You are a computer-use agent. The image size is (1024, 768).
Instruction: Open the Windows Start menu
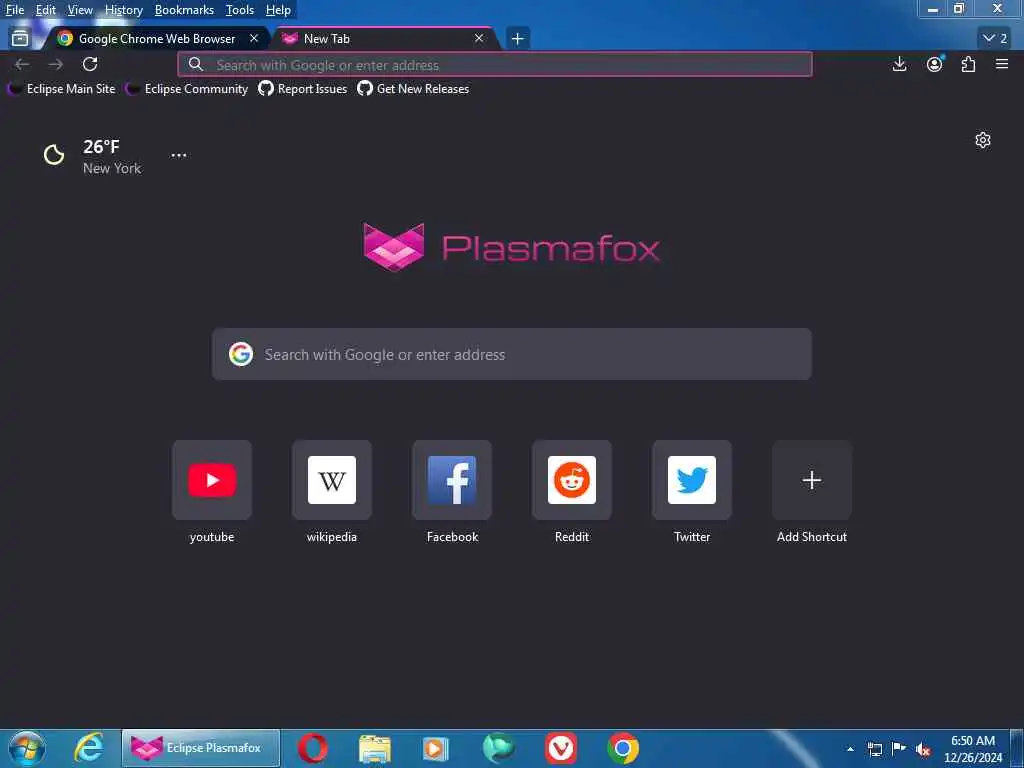(27, 748)
